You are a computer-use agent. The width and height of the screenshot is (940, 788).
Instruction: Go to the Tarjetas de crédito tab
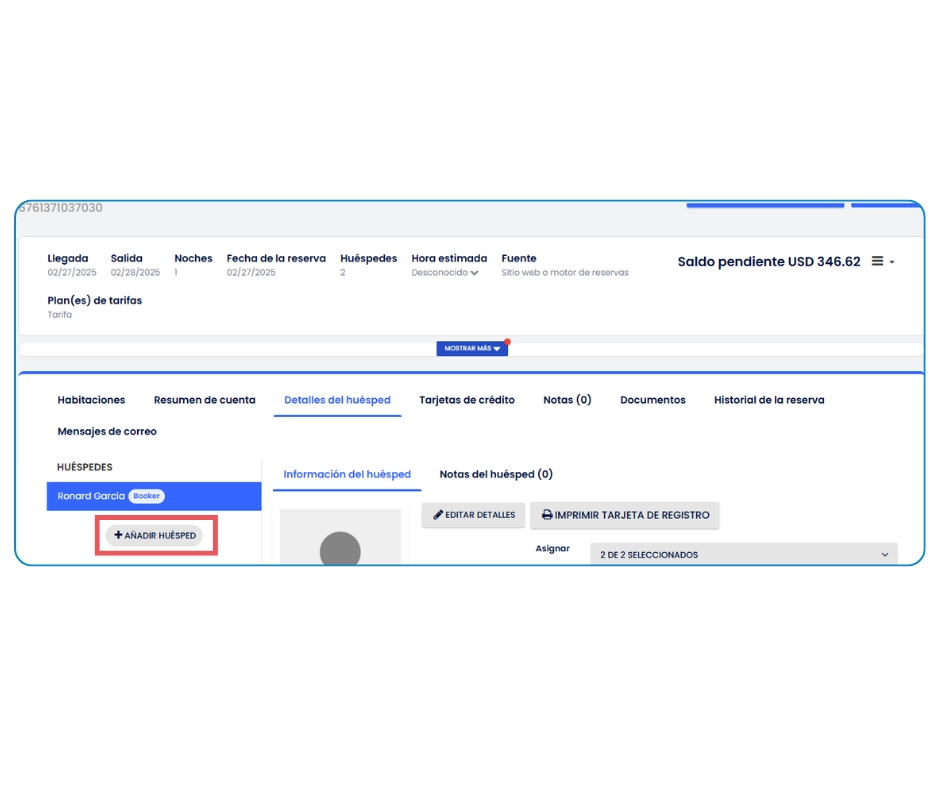coord(467,400)
